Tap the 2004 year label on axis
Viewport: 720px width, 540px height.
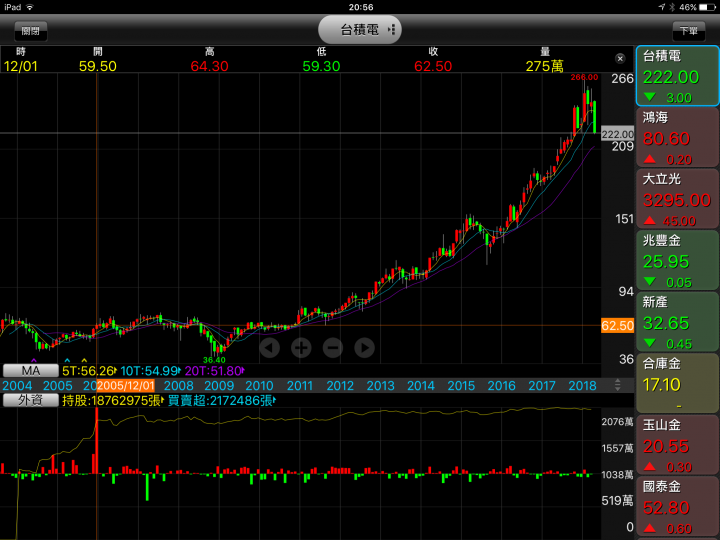pos(17,385)
